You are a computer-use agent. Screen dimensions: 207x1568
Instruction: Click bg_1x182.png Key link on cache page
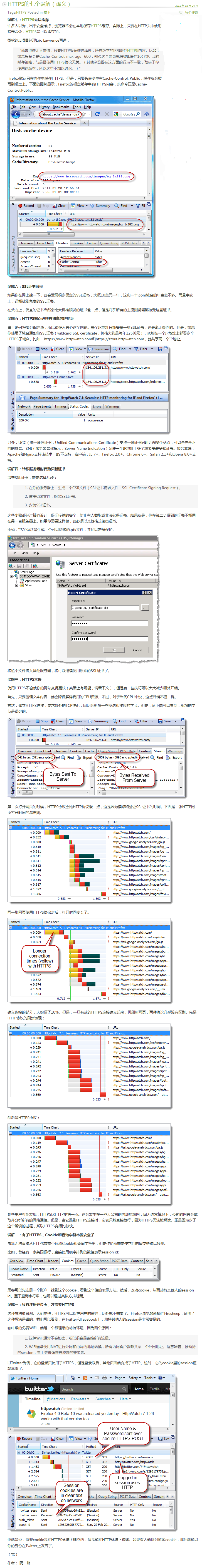click(x=87, y=176)
